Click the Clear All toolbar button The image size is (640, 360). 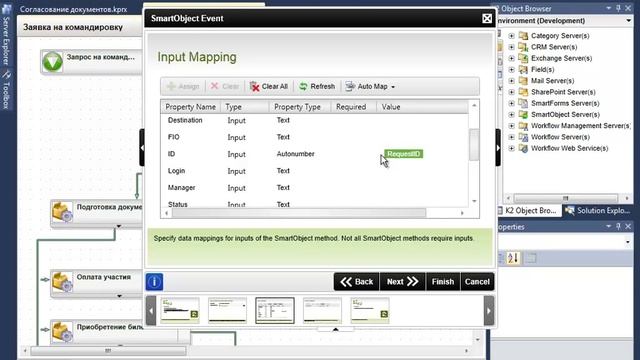tap(269, 87)
